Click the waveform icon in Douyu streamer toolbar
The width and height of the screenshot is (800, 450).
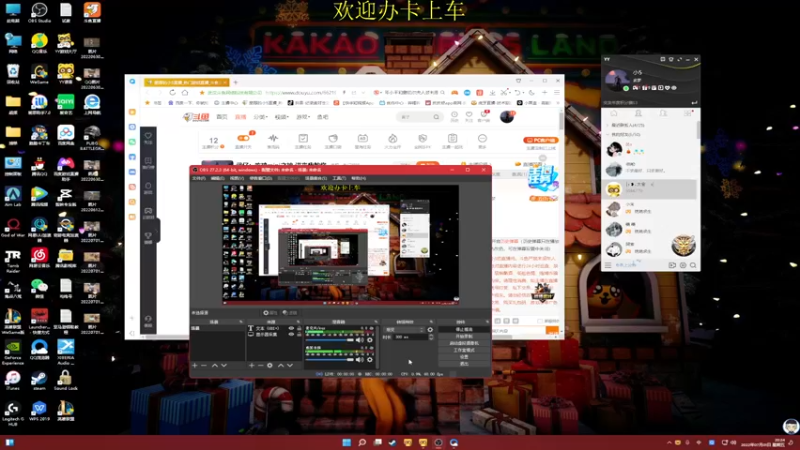coord(273,138)
